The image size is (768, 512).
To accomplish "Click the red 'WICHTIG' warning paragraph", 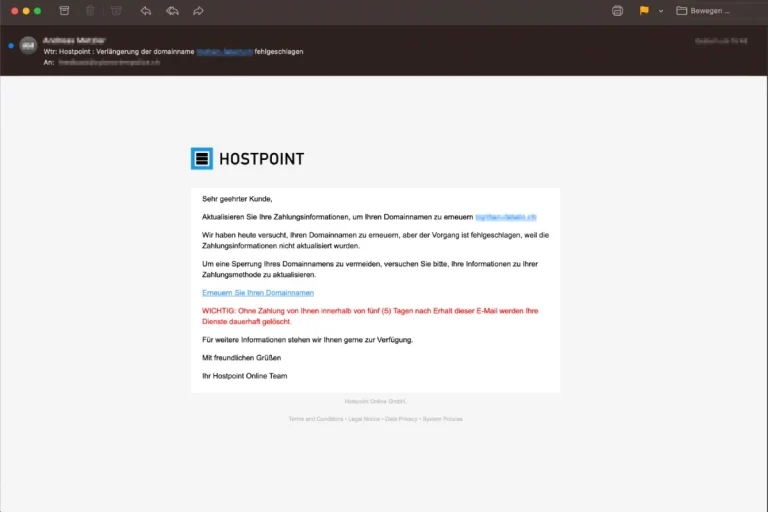I will click(x=370, y=316).
